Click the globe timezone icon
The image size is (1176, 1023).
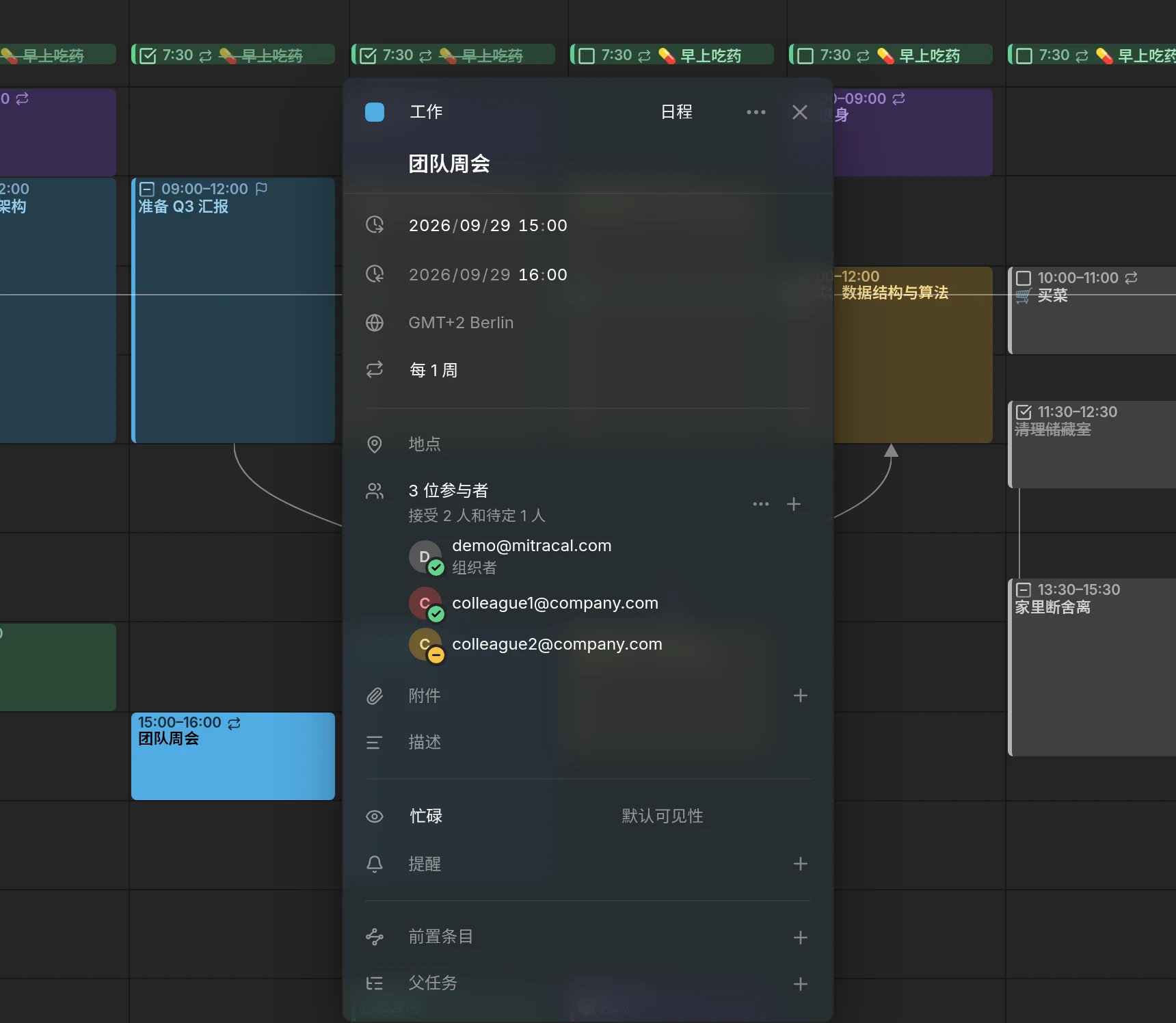tap(375, 323)
